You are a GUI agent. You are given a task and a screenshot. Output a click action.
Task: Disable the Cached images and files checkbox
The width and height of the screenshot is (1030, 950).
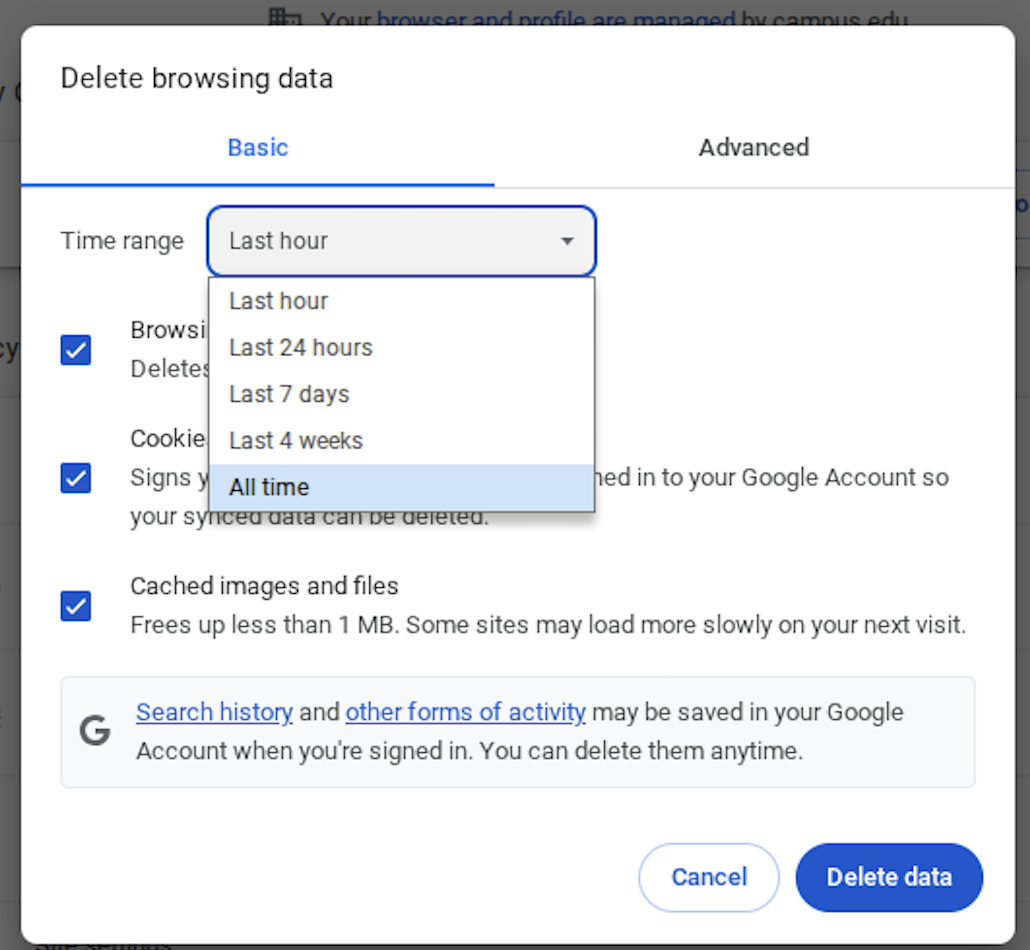[76, 606]
